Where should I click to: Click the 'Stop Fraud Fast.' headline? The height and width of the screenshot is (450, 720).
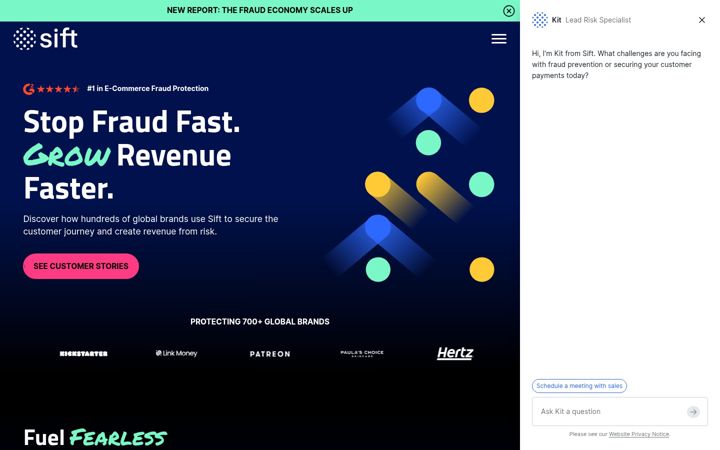click(x=131, y=123)
